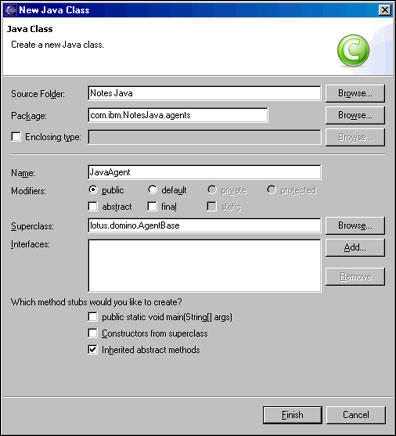The width and height of the screenshot is (396, 436).
Task: Click the Finish button
Action: click(292, 415)
